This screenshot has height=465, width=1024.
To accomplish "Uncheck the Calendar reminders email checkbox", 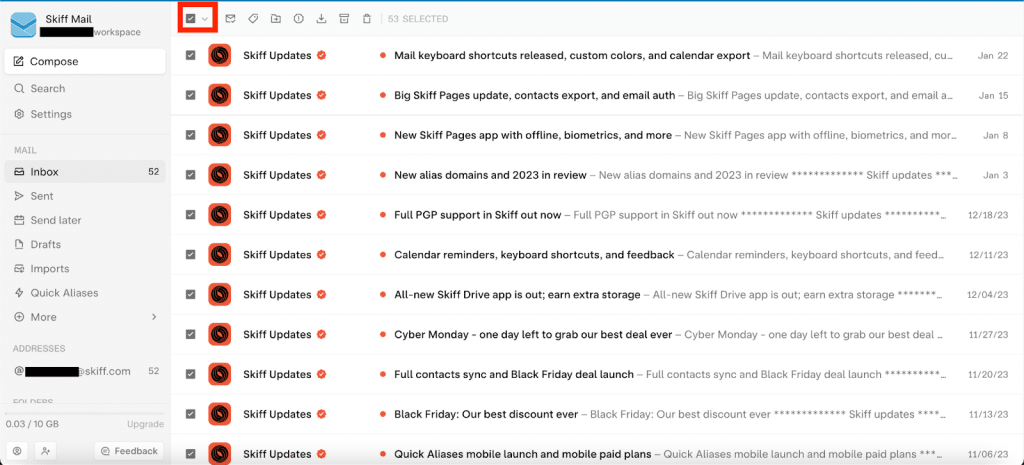I will pos(190,255).
